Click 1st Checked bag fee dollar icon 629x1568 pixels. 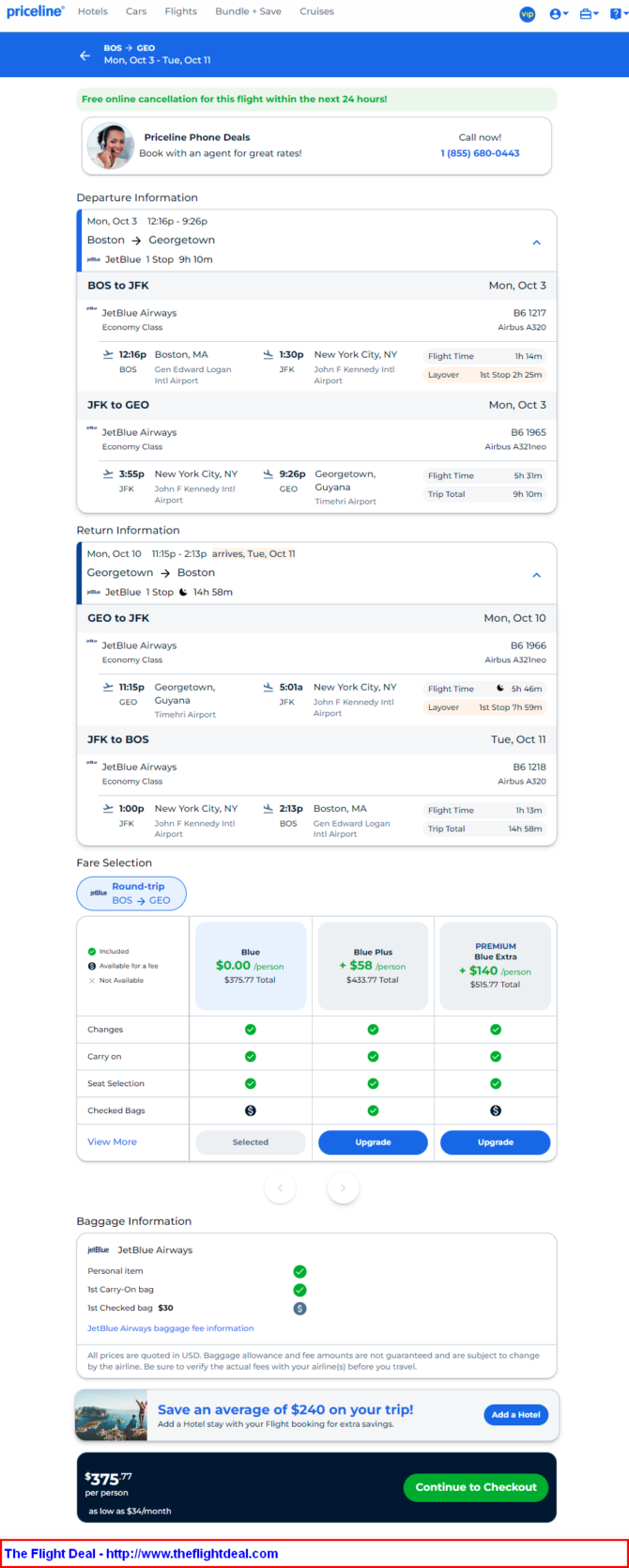click(x=299, y=1309)
